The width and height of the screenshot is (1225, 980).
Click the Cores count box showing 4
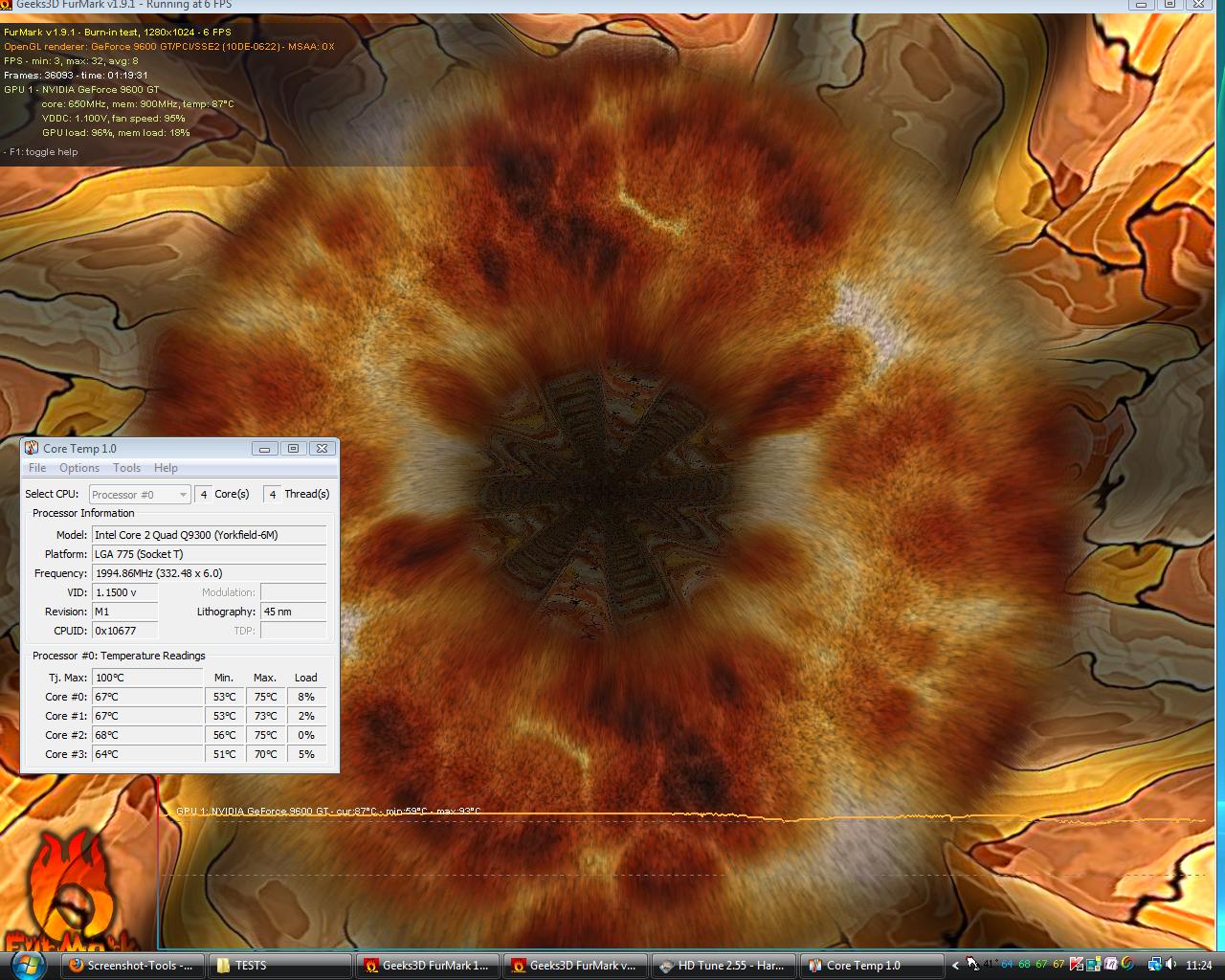point(203,495)
